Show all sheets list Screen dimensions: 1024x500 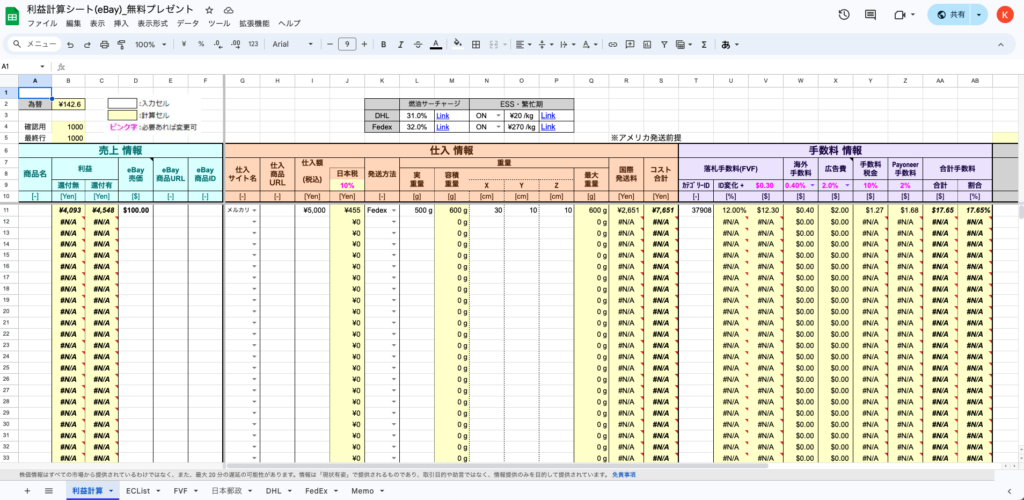click(x=48, y=490)
